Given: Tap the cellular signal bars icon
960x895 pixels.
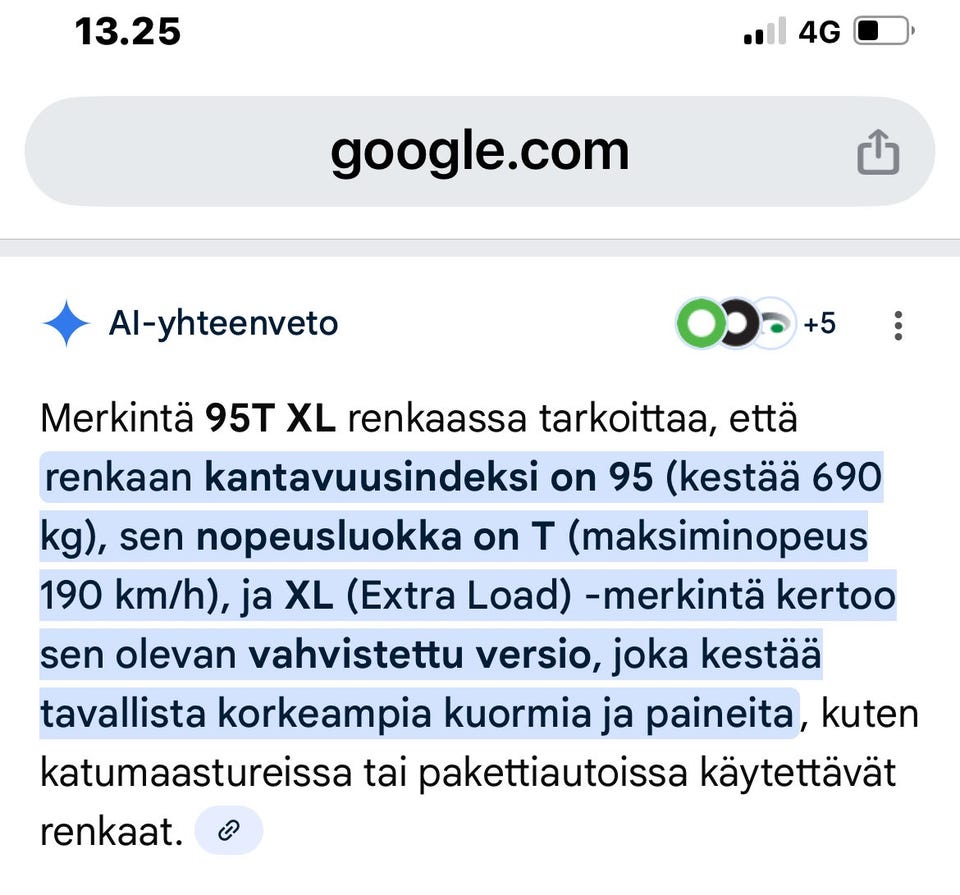Looking at the screenshot, I should click(x=762, y=29).
